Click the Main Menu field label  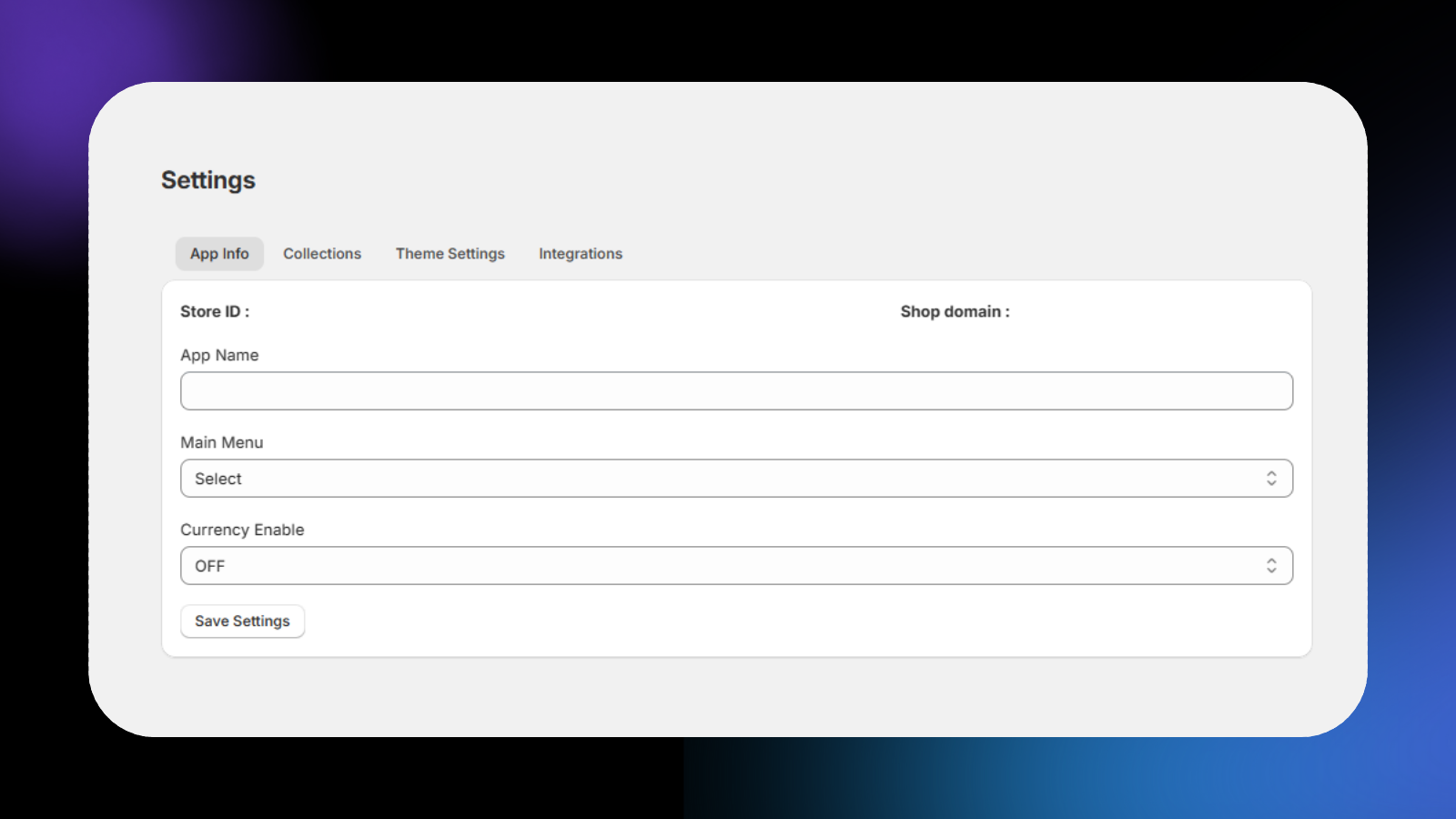coord(222,442)
